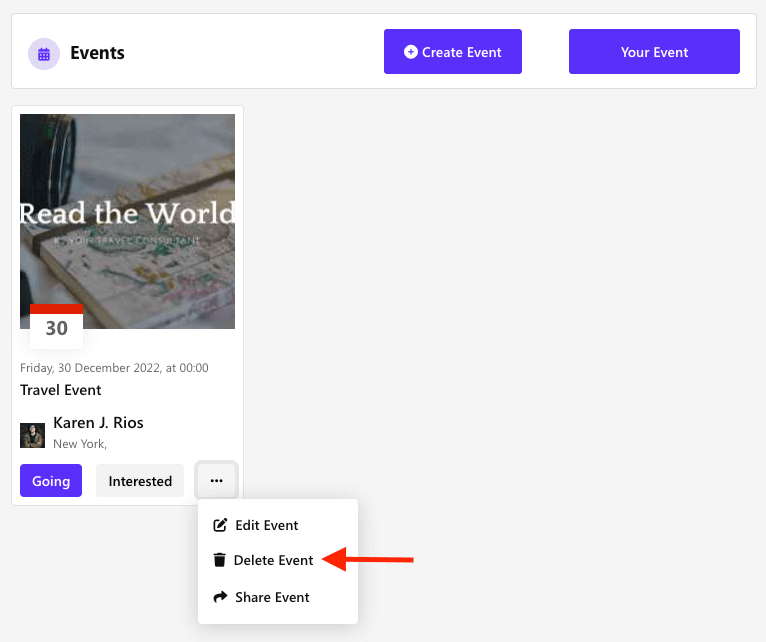This screenshot has width=766, height=642.
Task: Click the red calendar date badge showing 30
Action: pyautogui.click(x=56, y=326)
